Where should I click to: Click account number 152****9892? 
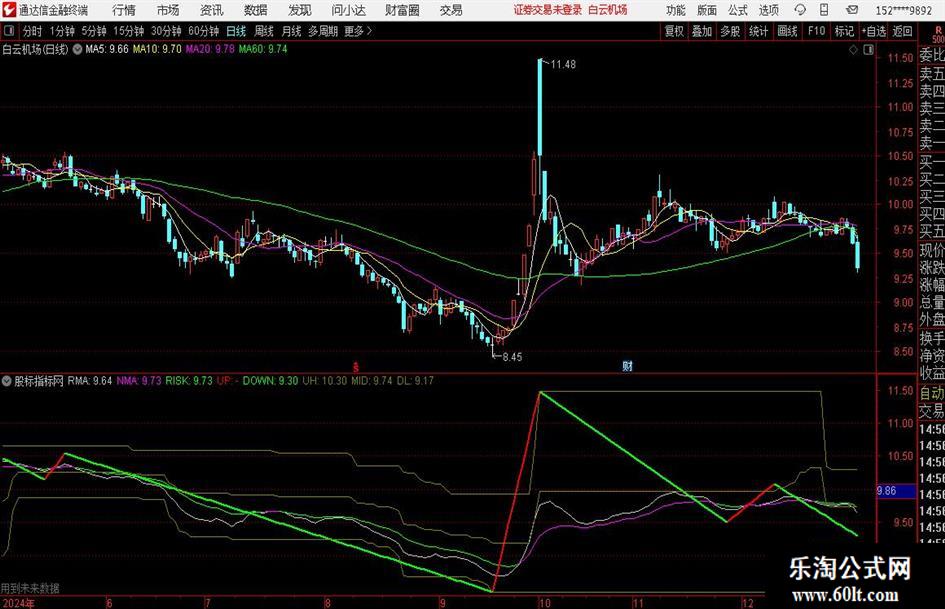[x=903, y=10]
